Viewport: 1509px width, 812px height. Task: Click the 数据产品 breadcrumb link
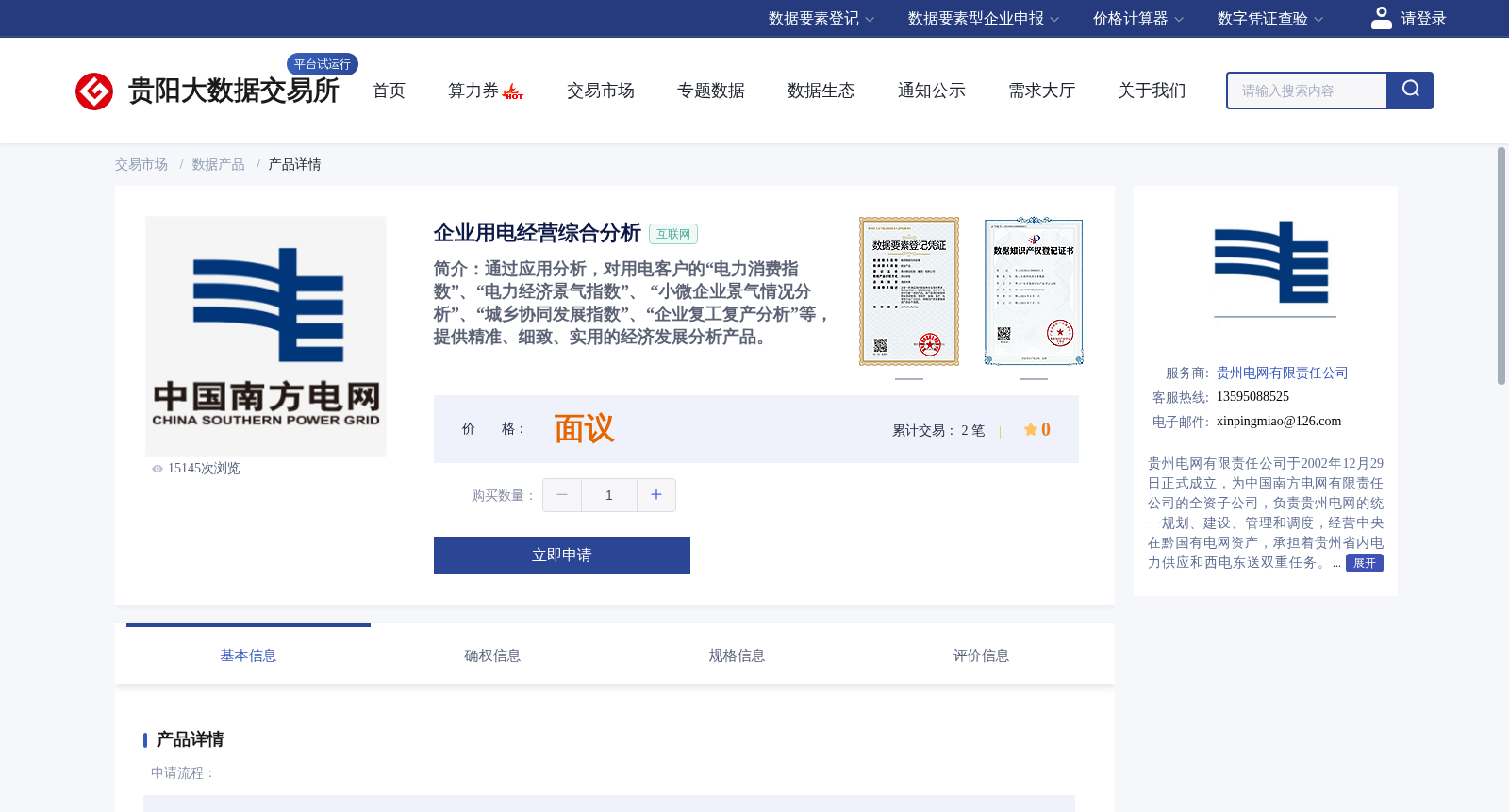[x=219, y=165]
